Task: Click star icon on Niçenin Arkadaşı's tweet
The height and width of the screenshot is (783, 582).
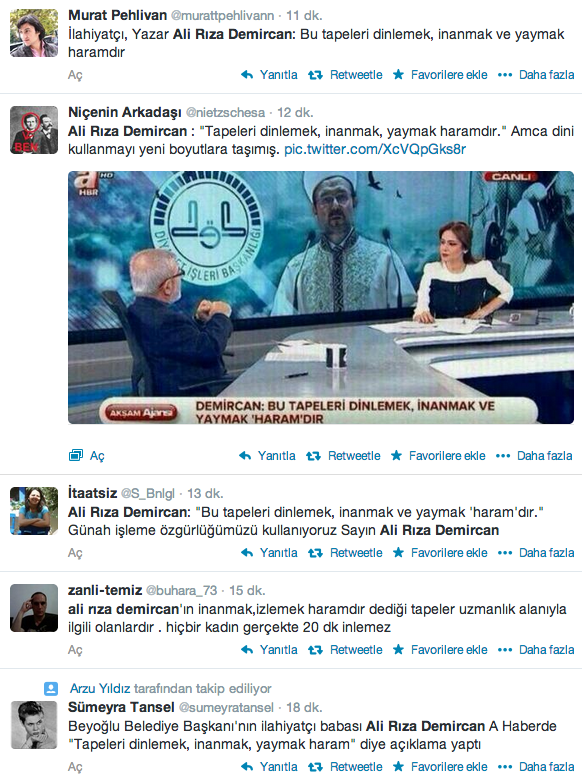Action: coord(396,455)
